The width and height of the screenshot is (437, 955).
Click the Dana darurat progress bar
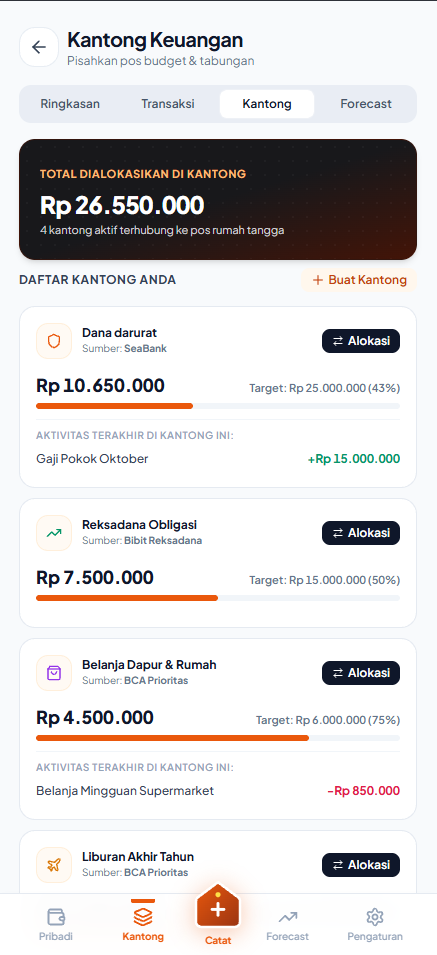[218, 406]
